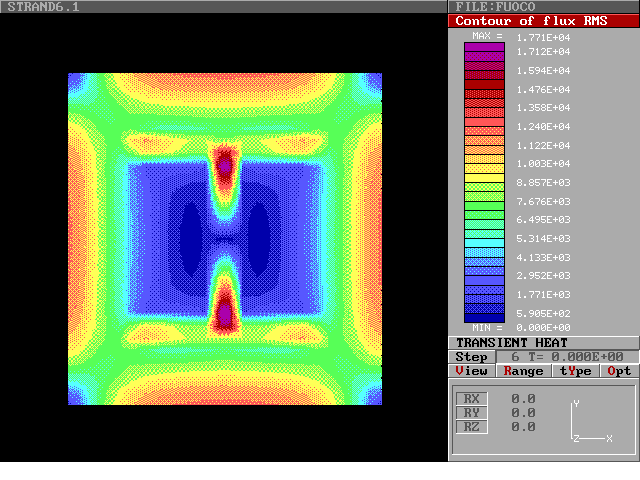The image size is (640, 480).
Task: Click the RZ rotation label
Action: tap(472, 427)
